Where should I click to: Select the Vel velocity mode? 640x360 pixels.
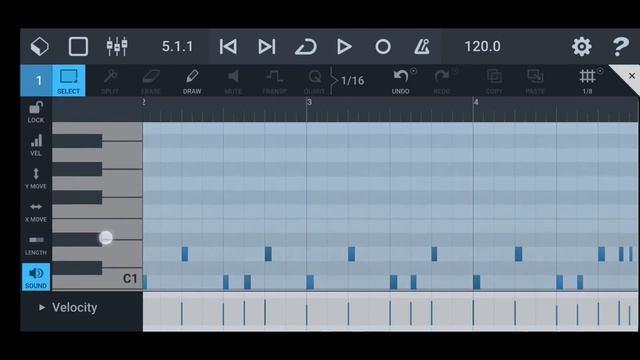(36, 145)
